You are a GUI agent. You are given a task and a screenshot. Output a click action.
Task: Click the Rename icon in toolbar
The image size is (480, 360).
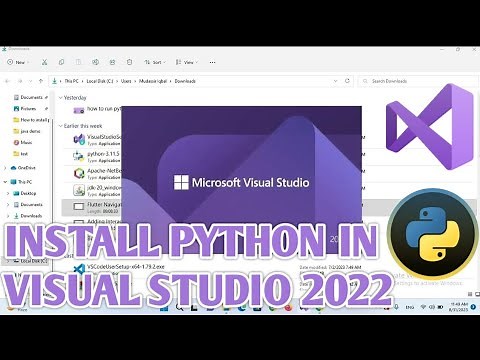coord(96,62)
